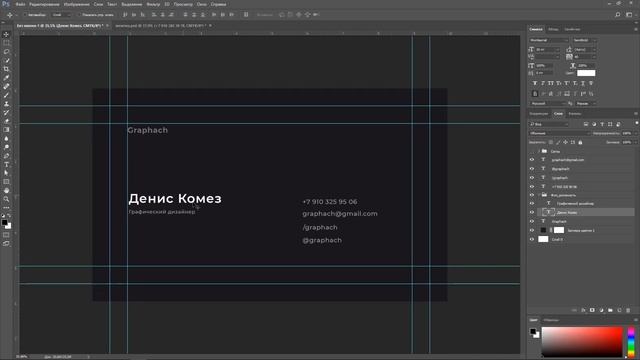Open the layer filter kind dropdown
640x360 pixels.
click(549, 124)
